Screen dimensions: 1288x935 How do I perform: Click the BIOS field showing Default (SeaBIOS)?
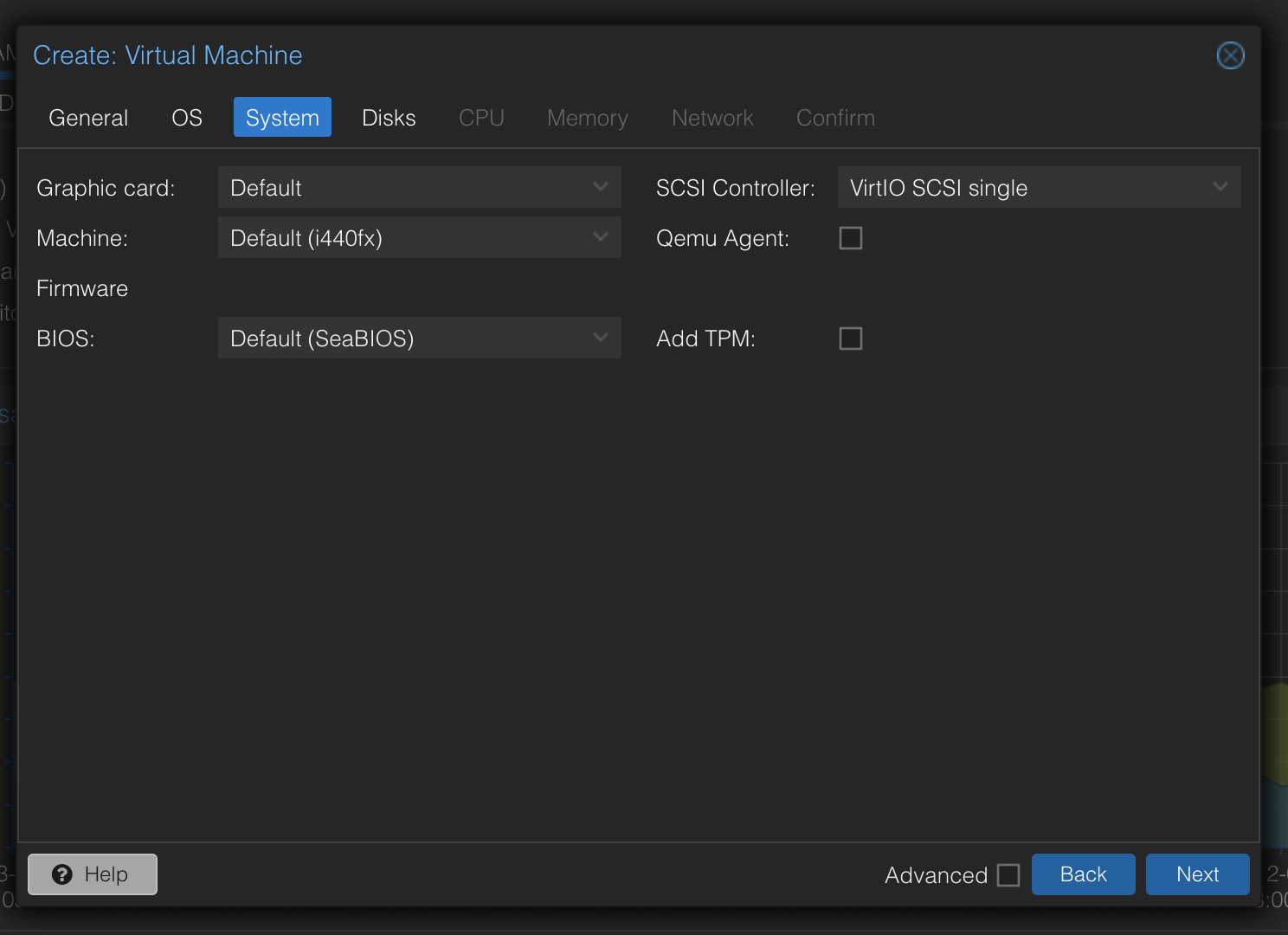click(419, 338)
